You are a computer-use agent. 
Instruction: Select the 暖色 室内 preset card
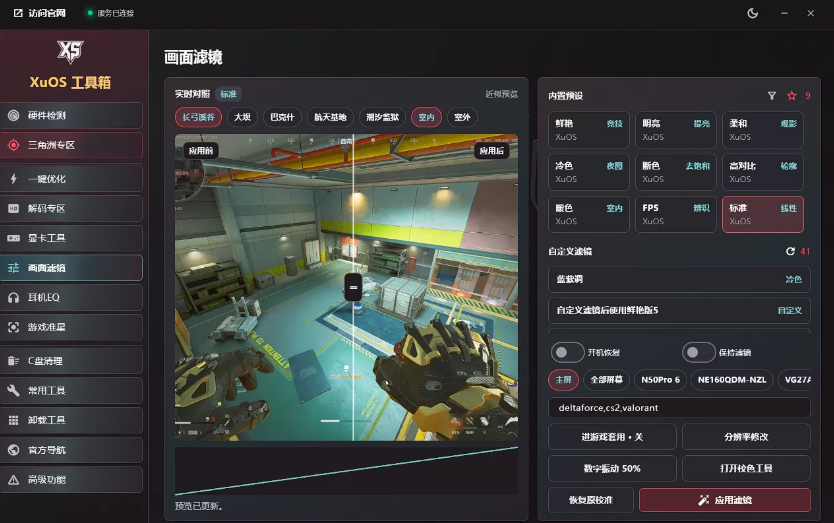(589, 214)
